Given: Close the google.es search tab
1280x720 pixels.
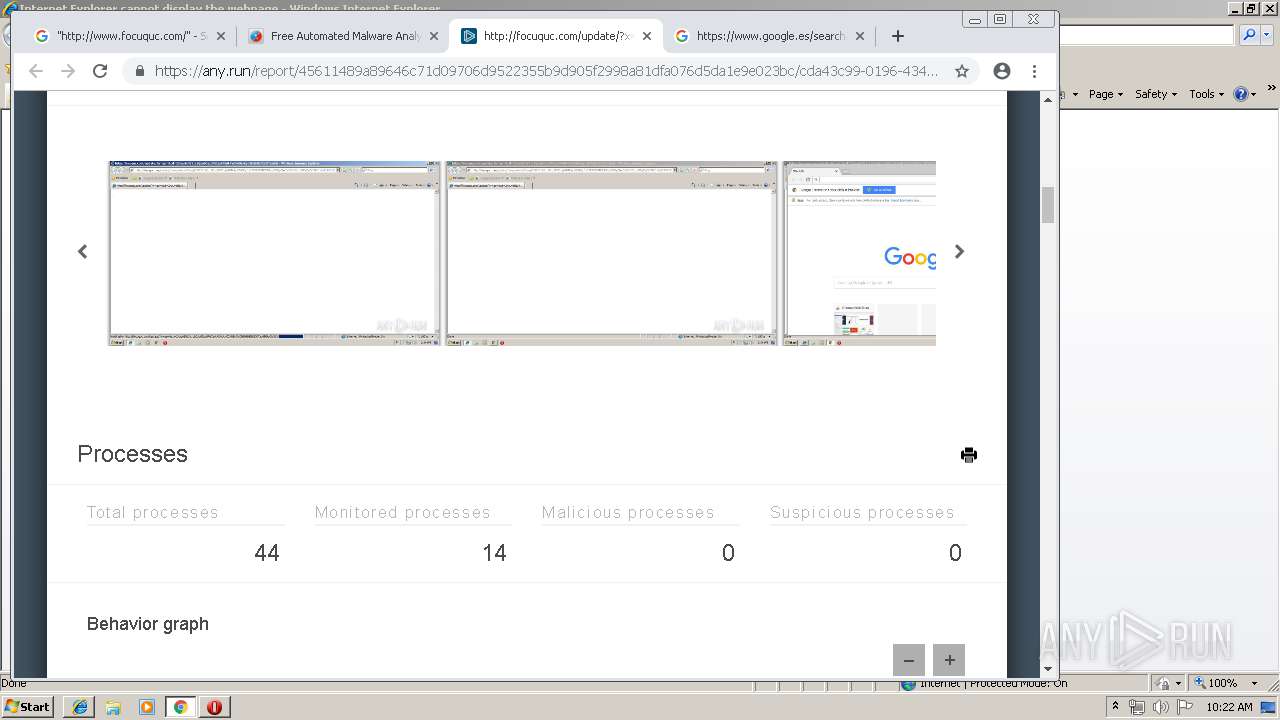Looking at the screenshot, I should [860, 36].
